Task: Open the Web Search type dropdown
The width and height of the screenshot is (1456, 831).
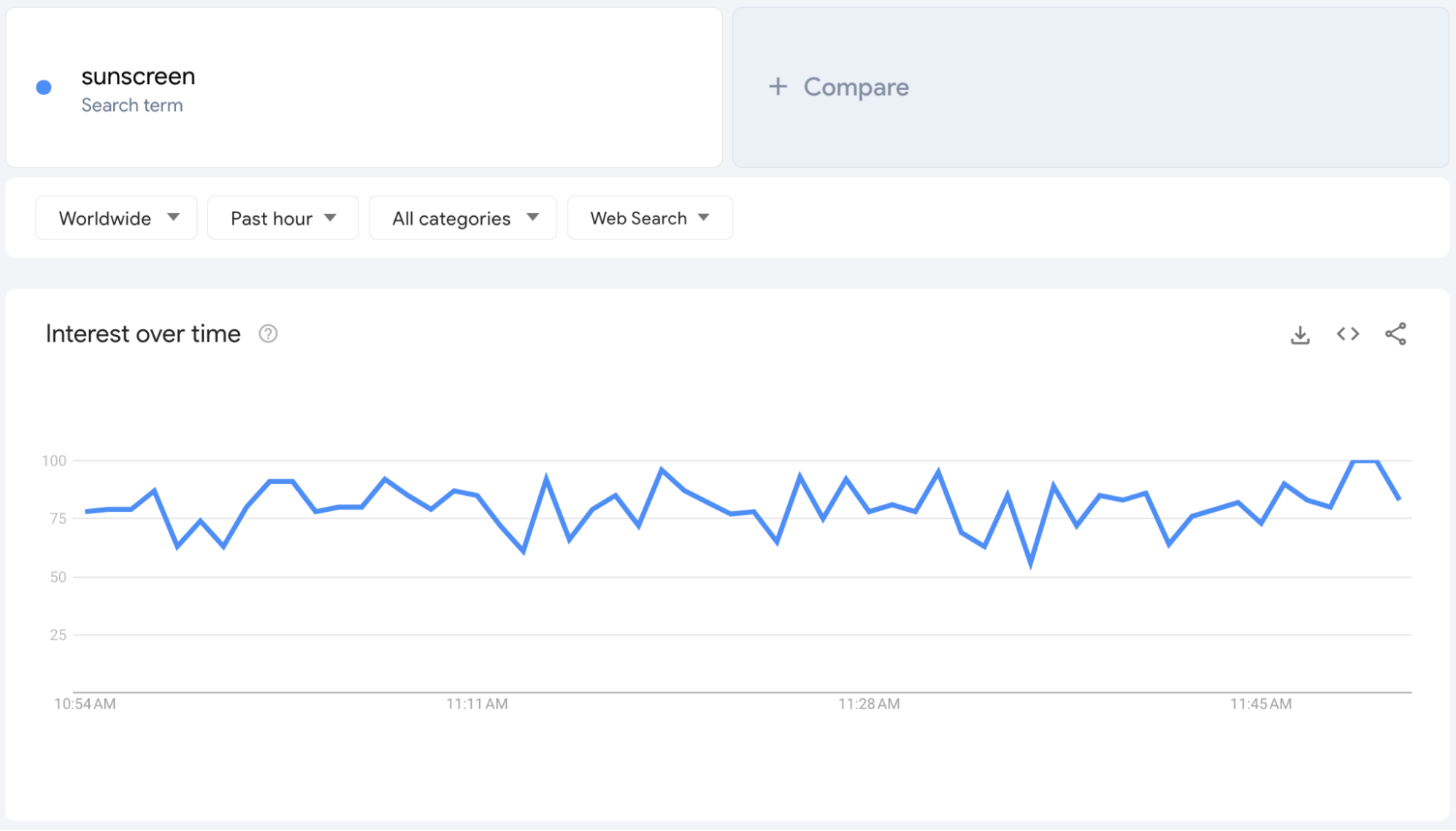Action: click(650, 218)
